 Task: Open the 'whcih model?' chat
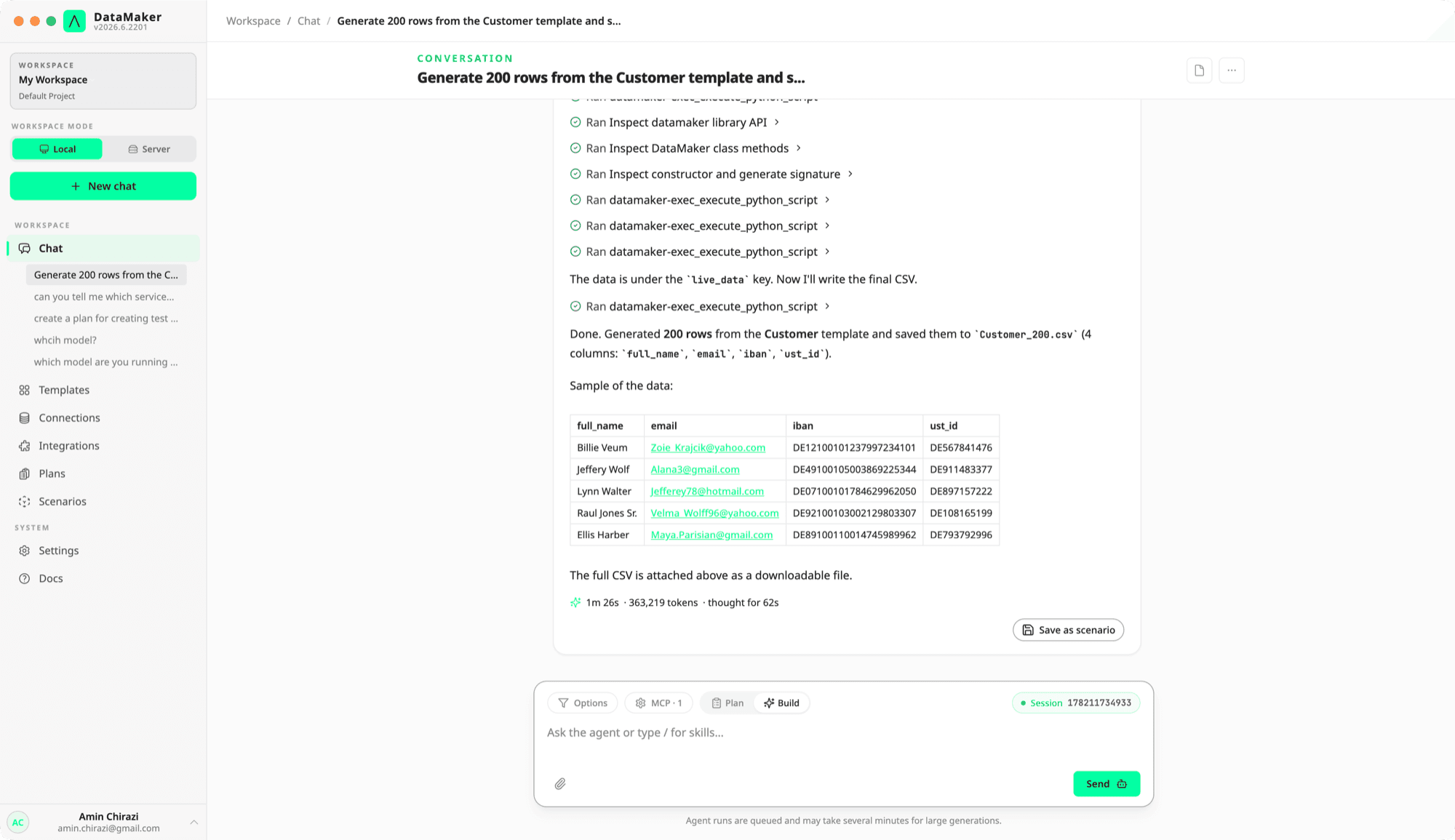click(65, 340)
